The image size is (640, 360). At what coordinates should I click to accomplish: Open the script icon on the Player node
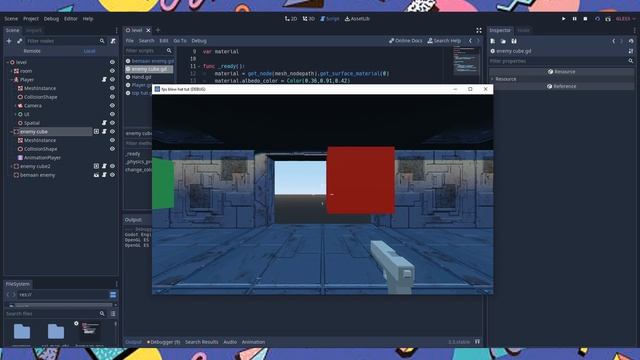104,80
